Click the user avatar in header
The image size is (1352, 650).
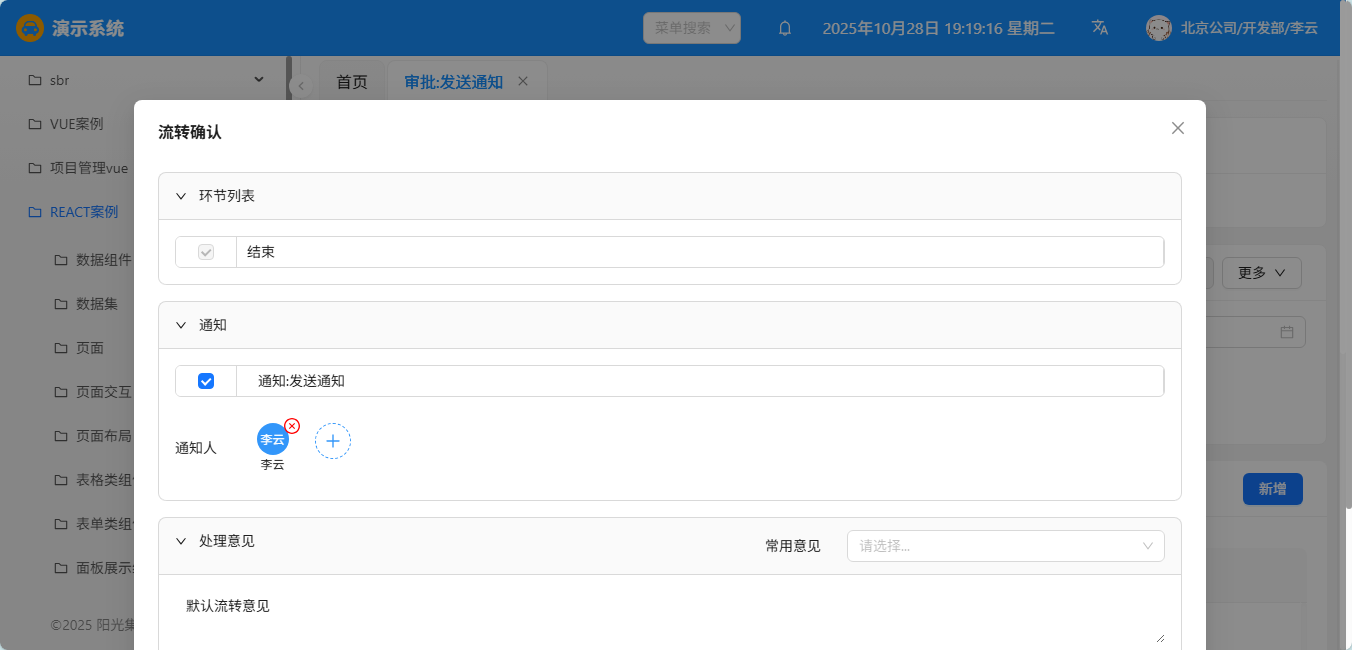tap(1158, 28)
